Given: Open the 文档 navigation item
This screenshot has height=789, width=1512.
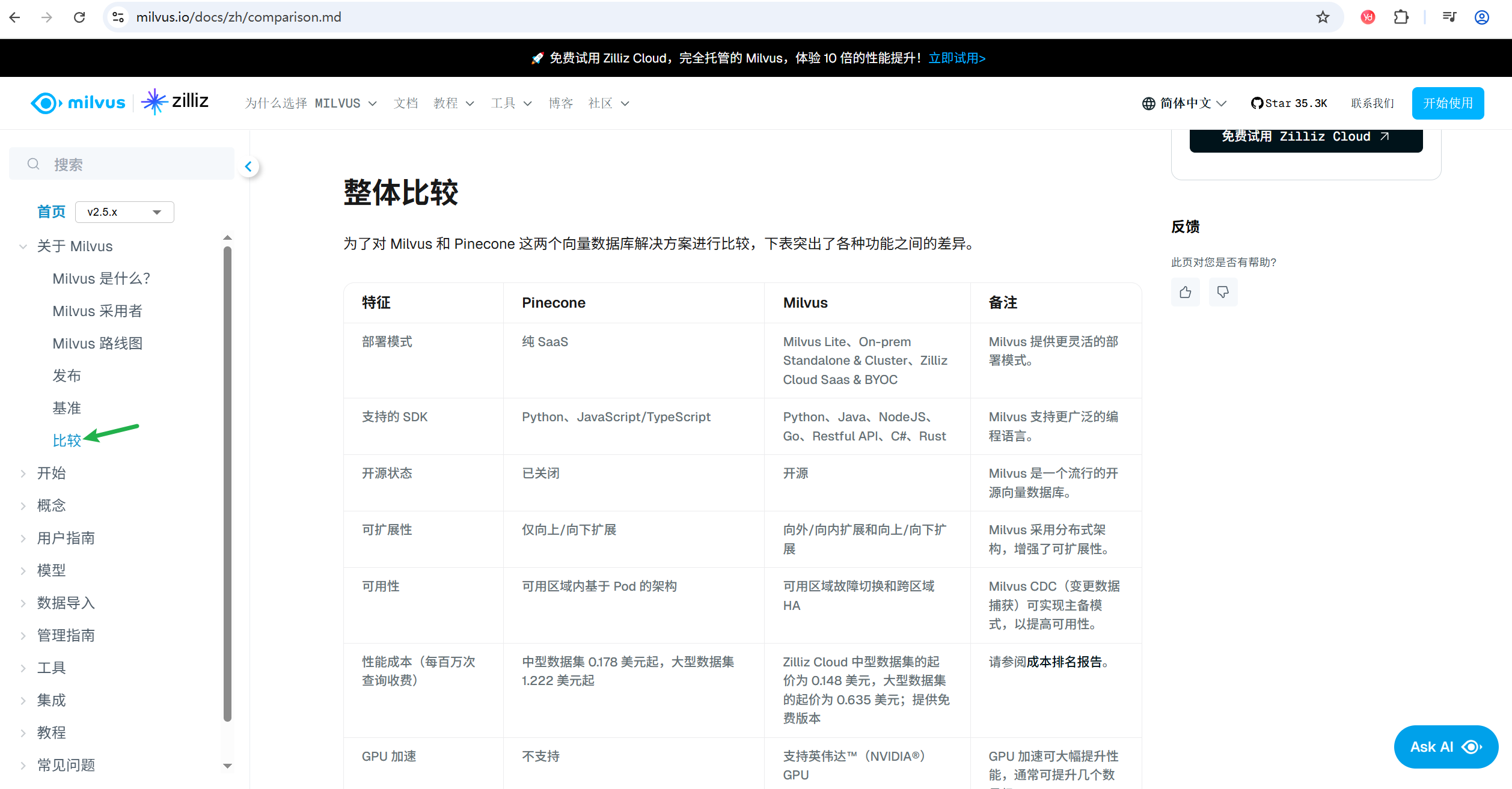Looking at the screenshot, I should (x=405, y=103).
